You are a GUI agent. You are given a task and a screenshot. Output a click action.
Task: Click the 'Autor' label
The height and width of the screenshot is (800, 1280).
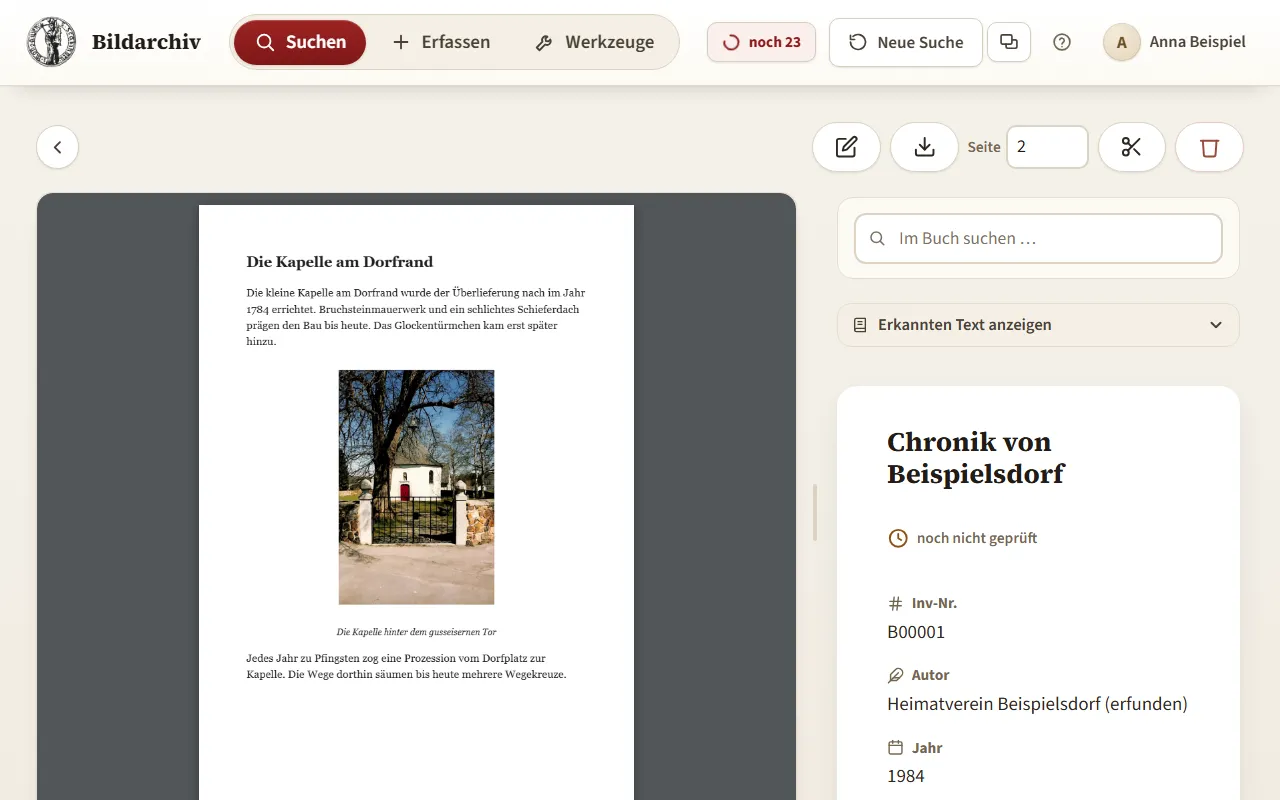coord(930,675)
